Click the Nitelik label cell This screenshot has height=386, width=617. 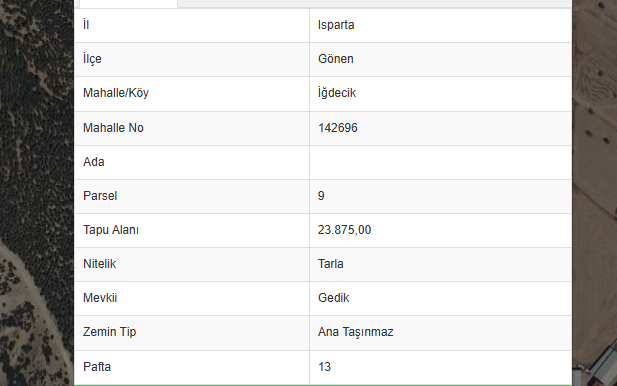[192, 264]
